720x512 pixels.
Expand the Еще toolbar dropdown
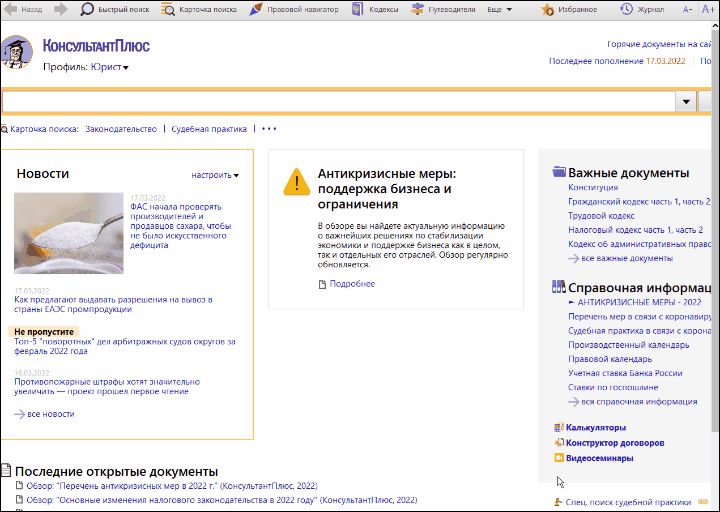pyautogui.click(x=500, y=9)
